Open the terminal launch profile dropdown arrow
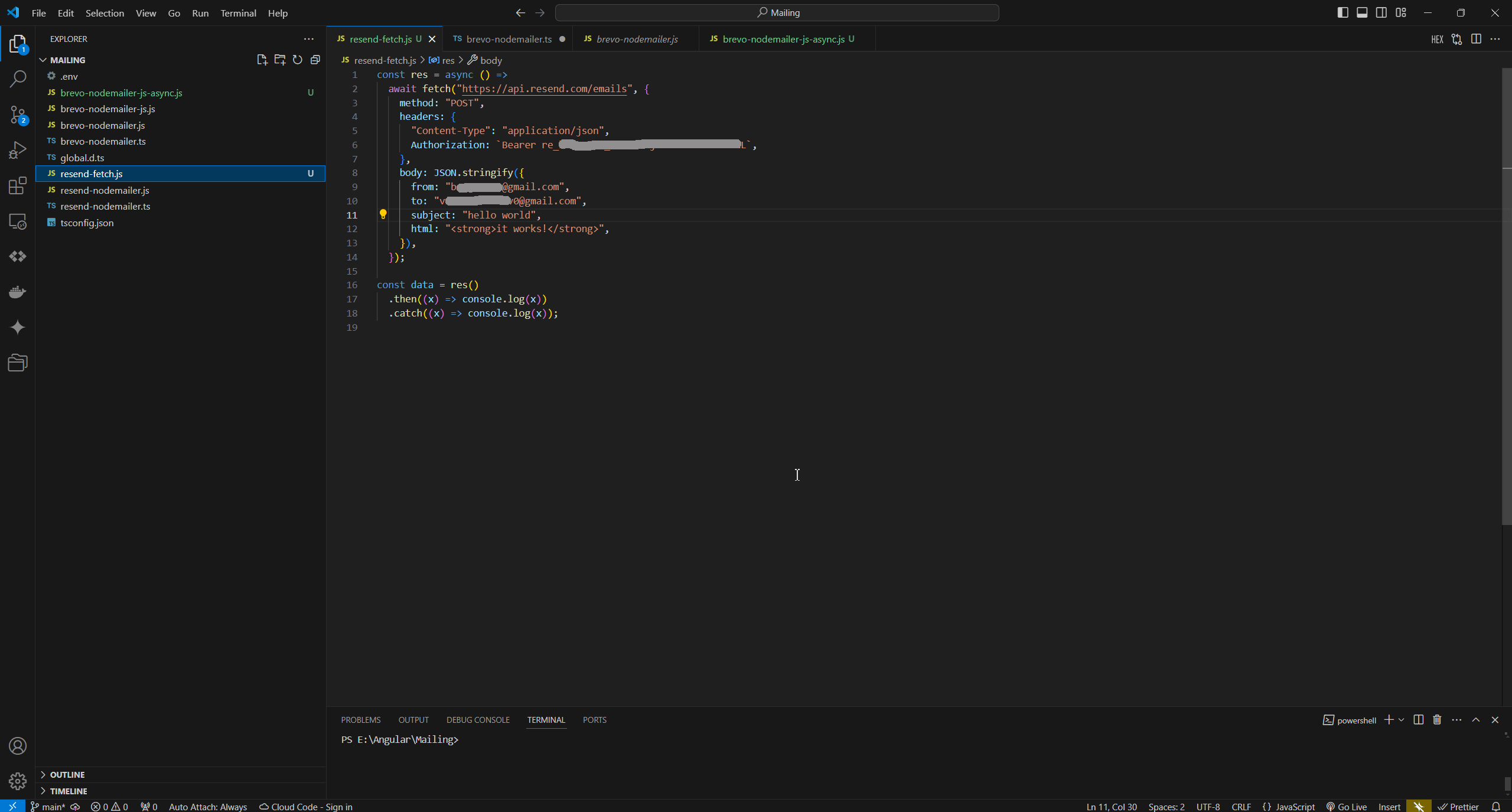Screen dimensions: 1512x812 (1401, 720)
